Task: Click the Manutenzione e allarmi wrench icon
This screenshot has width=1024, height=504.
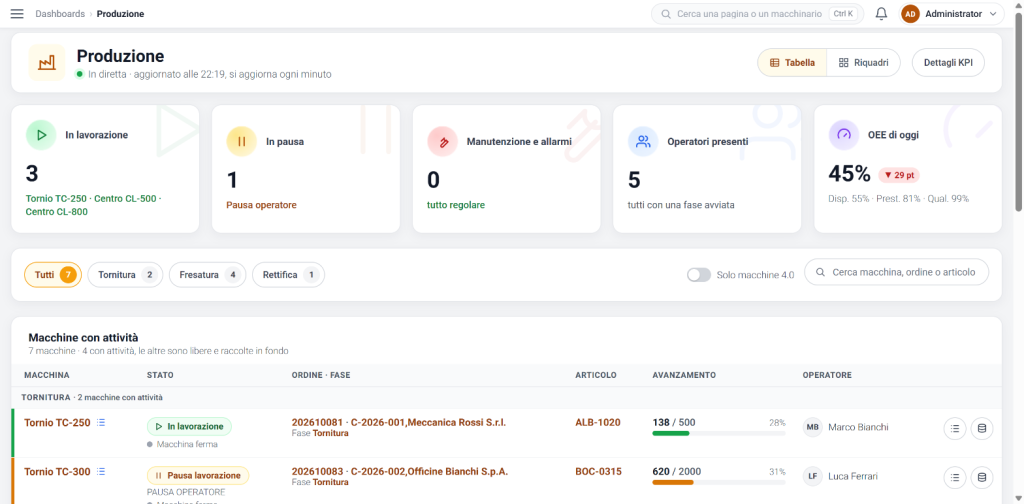Action: (x=443, y=141)
